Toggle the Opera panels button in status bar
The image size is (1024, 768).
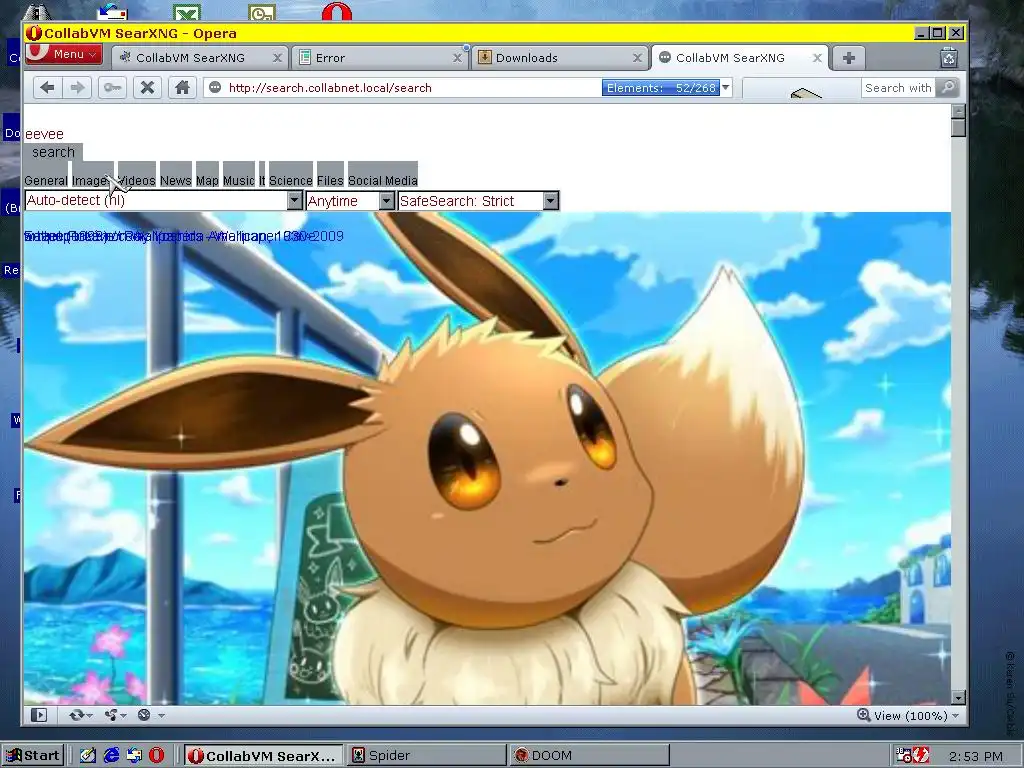39,715
